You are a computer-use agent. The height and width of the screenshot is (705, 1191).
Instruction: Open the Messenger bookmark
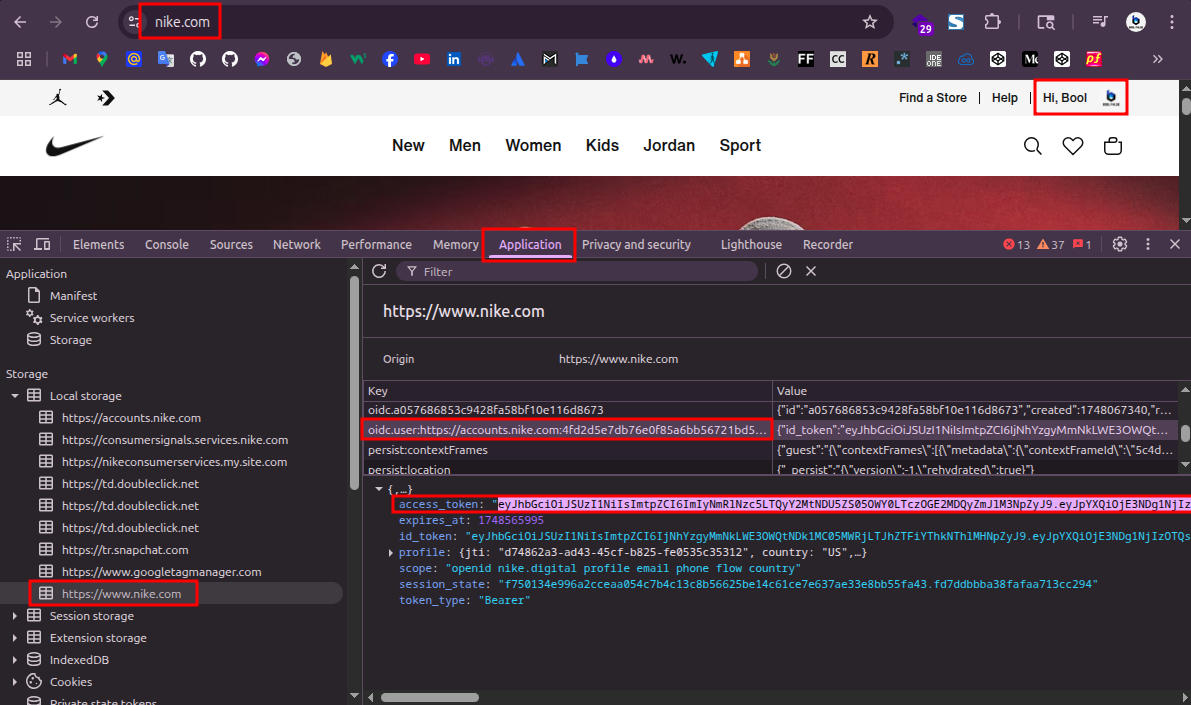(x=262, y=59)
